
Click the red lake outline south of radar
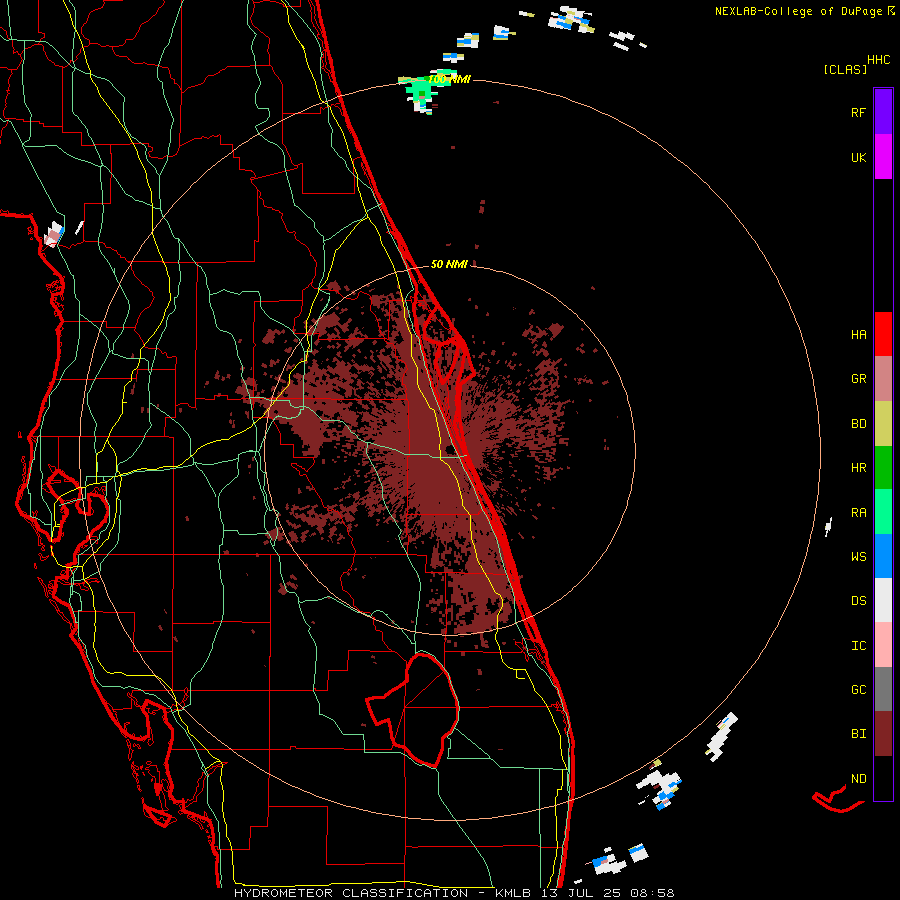click(x=413, y=709)
